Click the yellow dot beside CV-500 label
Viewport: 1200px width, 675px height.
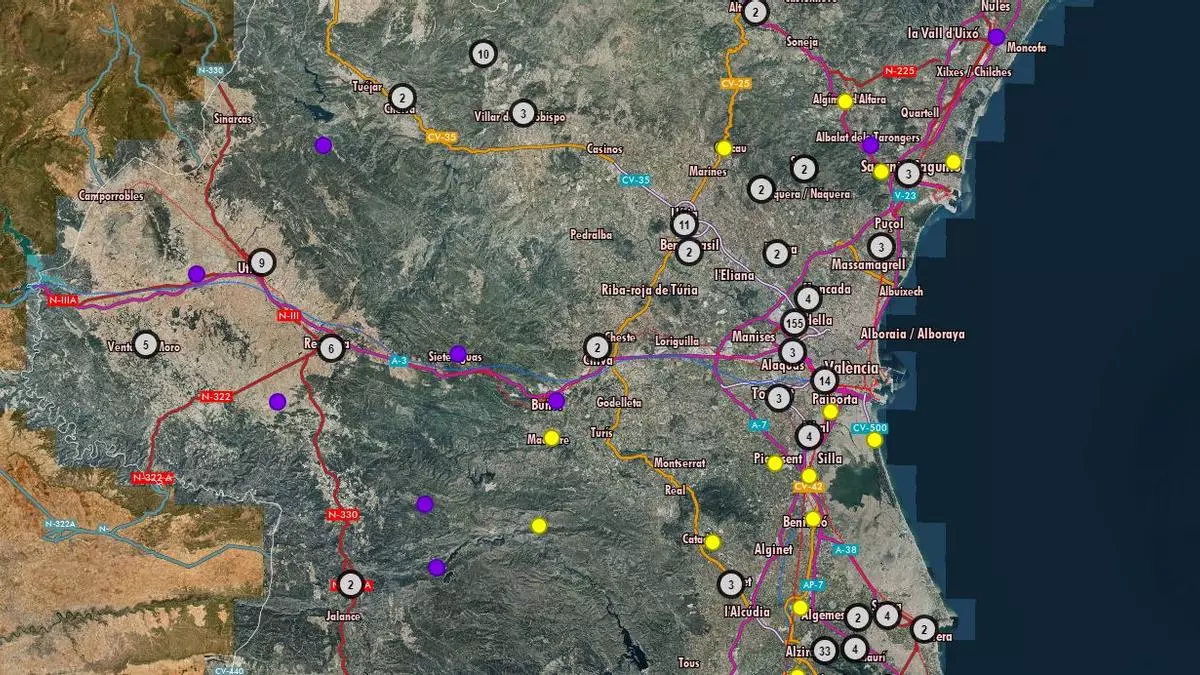coord(875,440)
